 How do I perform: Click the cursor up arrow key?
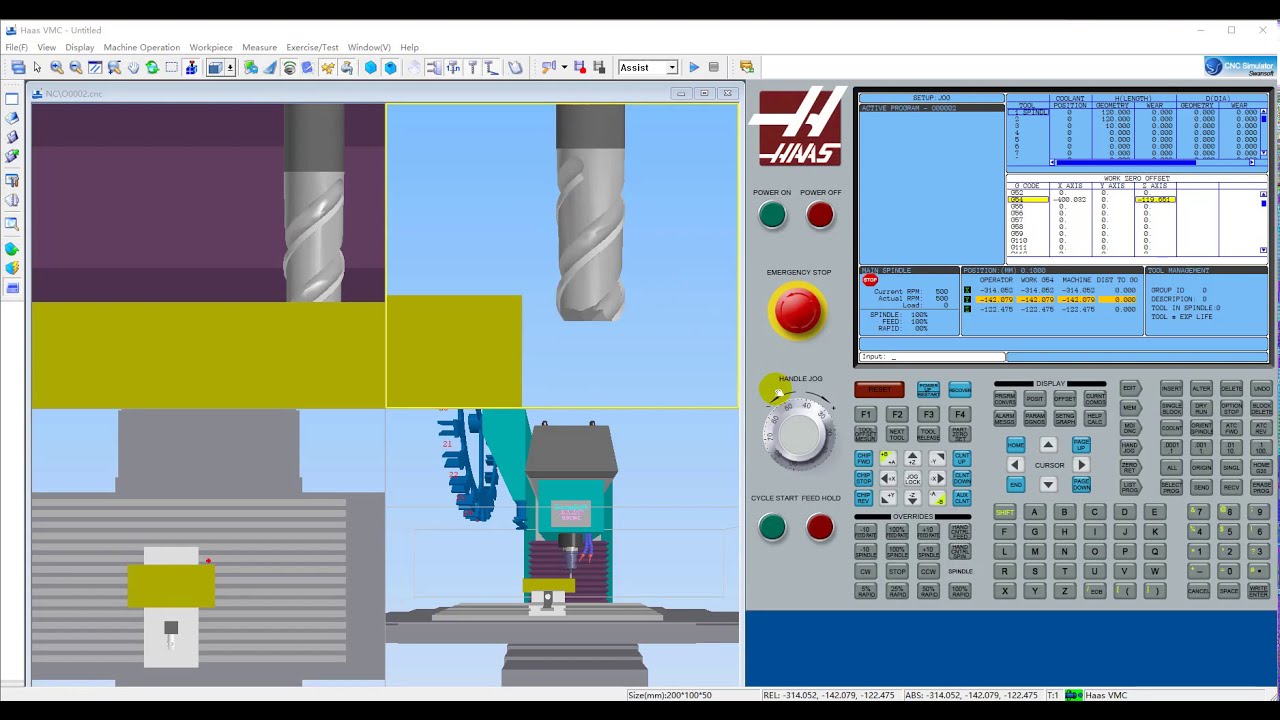pos(1048,445)
